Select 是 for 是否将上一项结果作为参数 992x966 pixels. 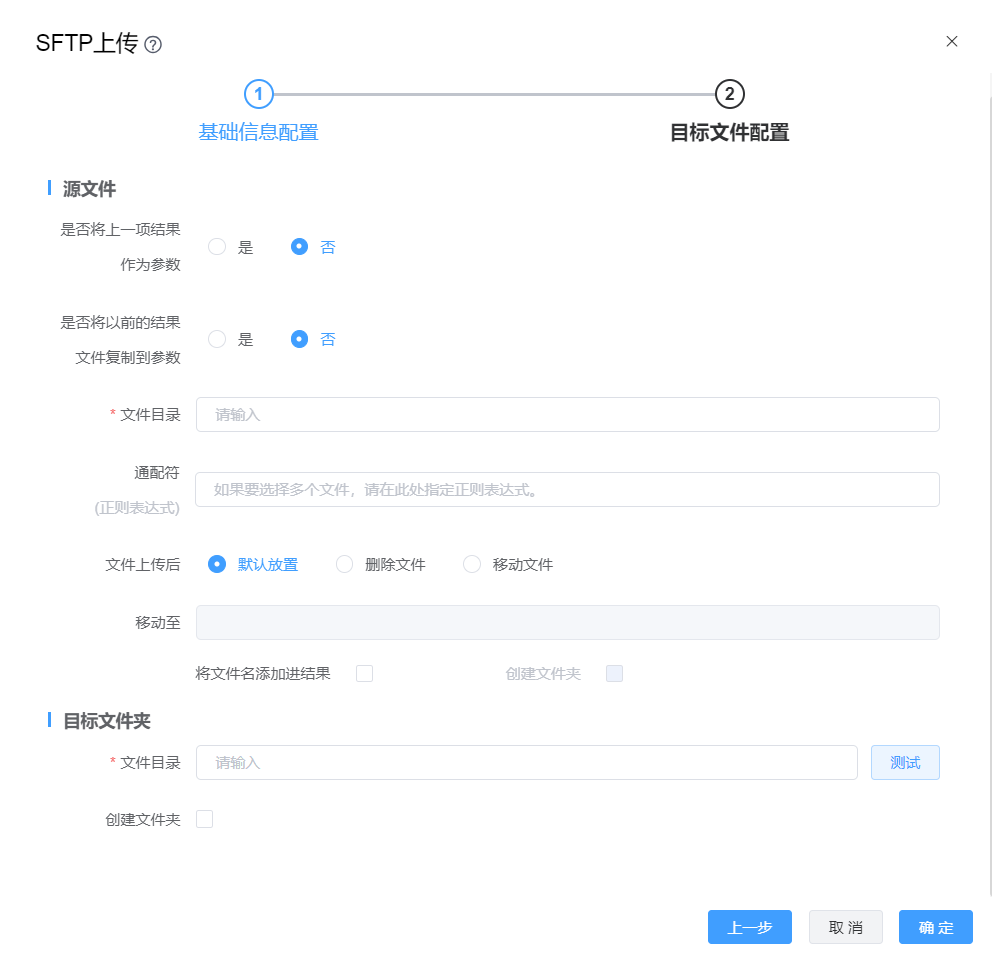[x=217, y=247]
